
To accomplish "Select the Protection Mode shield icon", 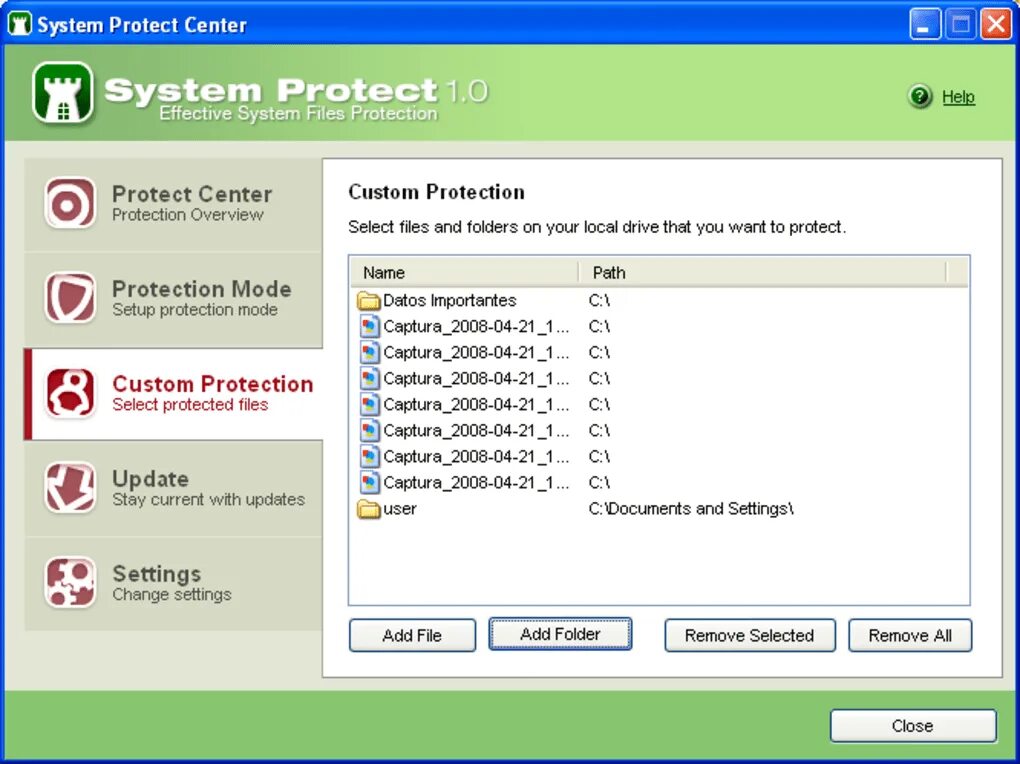I will [x=70, y=298].
